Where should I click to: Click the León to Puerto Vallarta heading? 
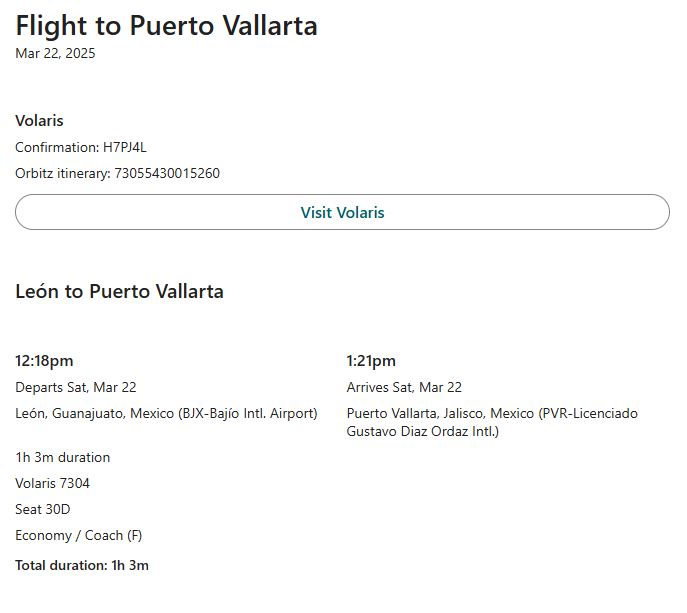click(x=119, y=292)
